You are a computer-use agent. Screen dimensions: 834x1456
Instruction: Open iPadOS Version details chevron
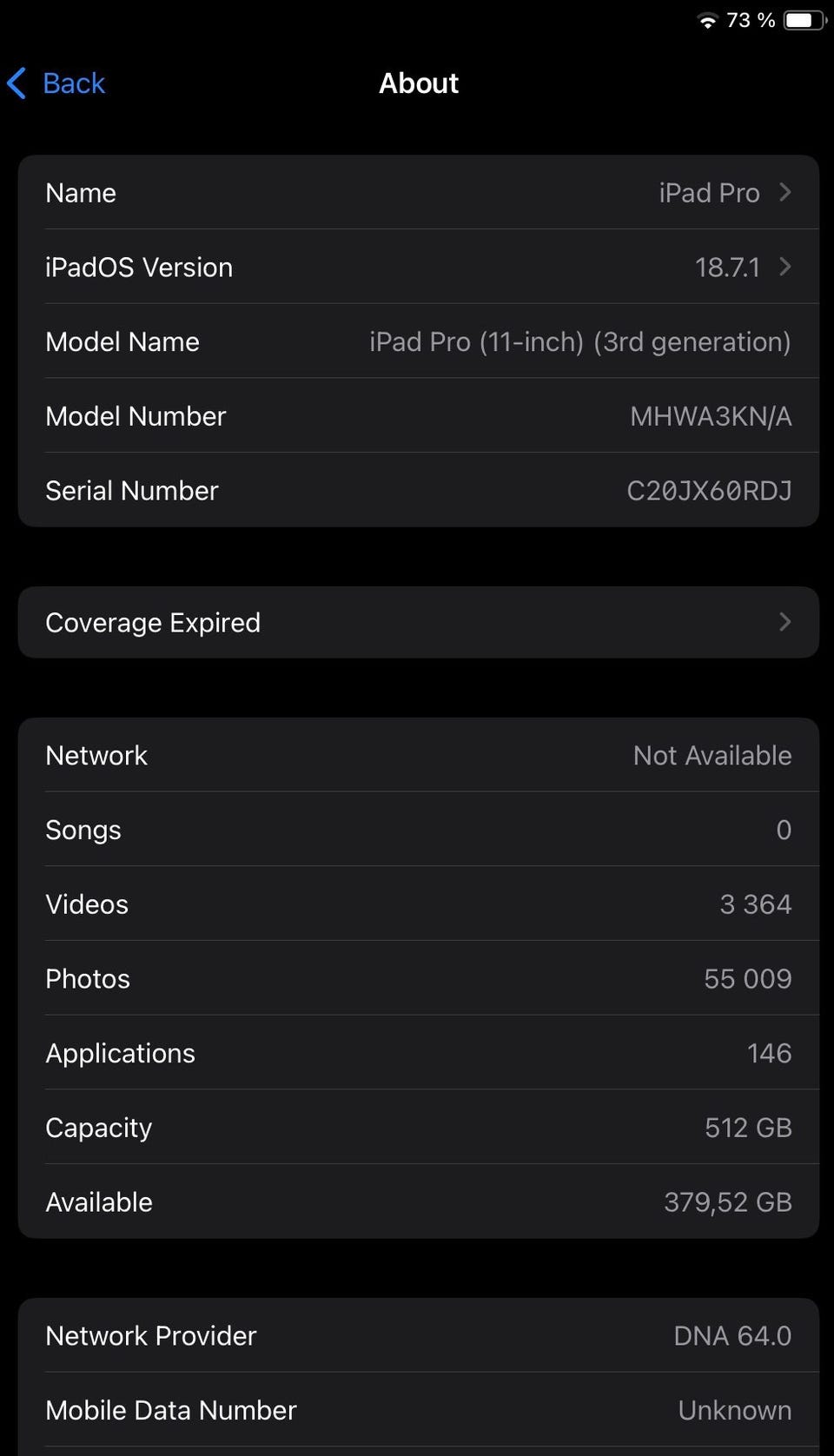tap(785, 267)
